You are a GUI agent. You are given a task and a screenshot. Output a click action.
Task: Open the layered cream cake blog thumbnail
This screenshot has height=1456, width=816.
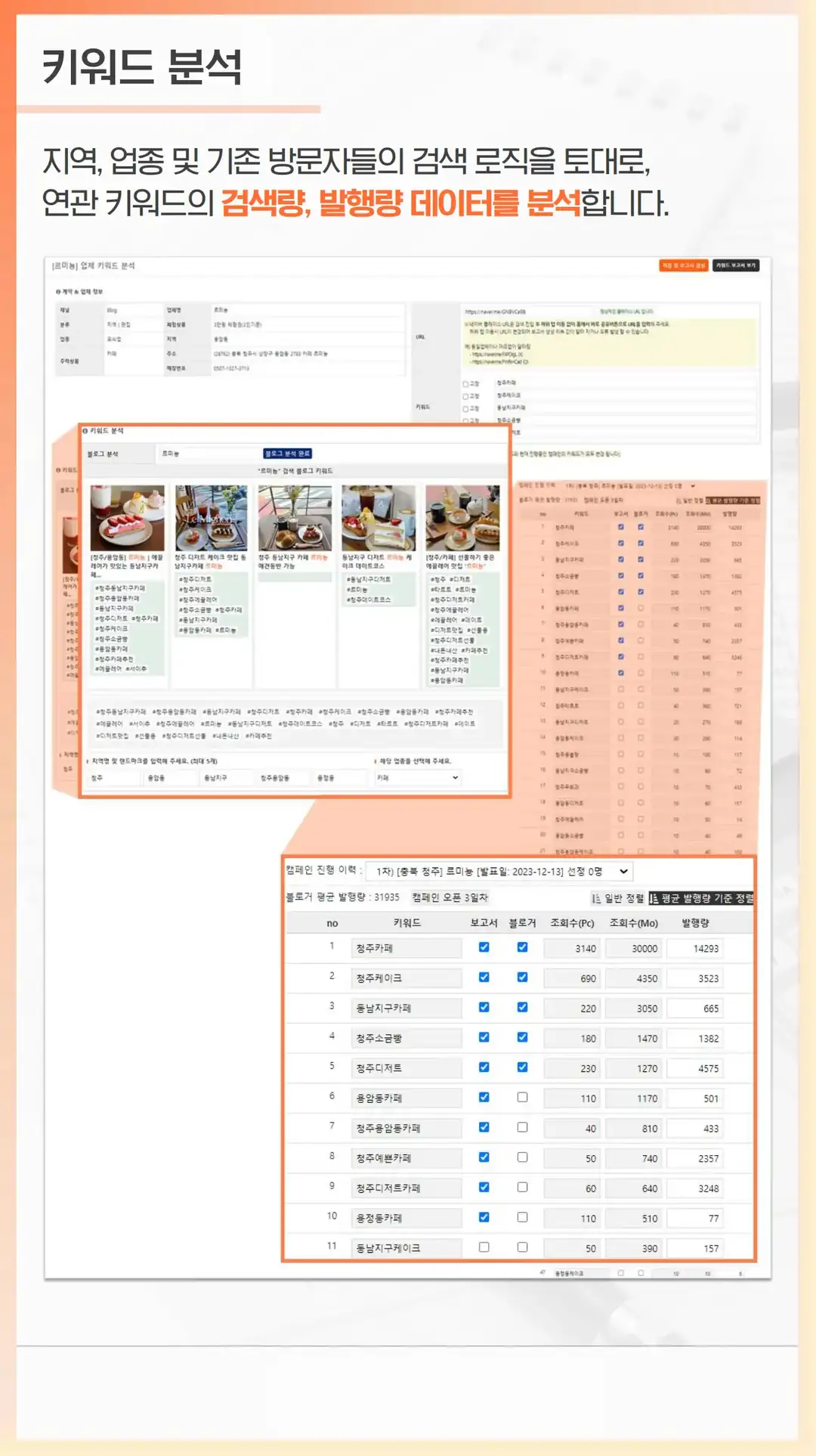pyautogui.click(x=379, y=518)
